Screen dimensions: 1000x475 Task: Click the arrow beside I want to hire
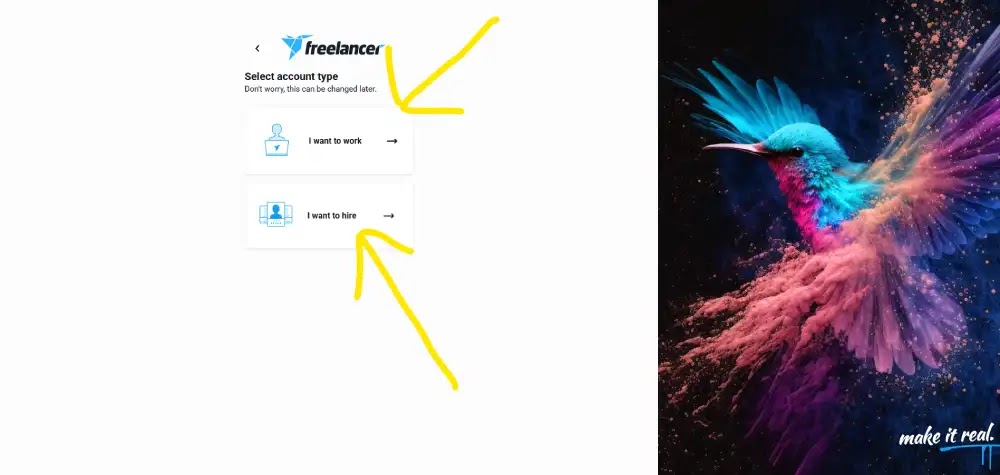tap(388, 216)
